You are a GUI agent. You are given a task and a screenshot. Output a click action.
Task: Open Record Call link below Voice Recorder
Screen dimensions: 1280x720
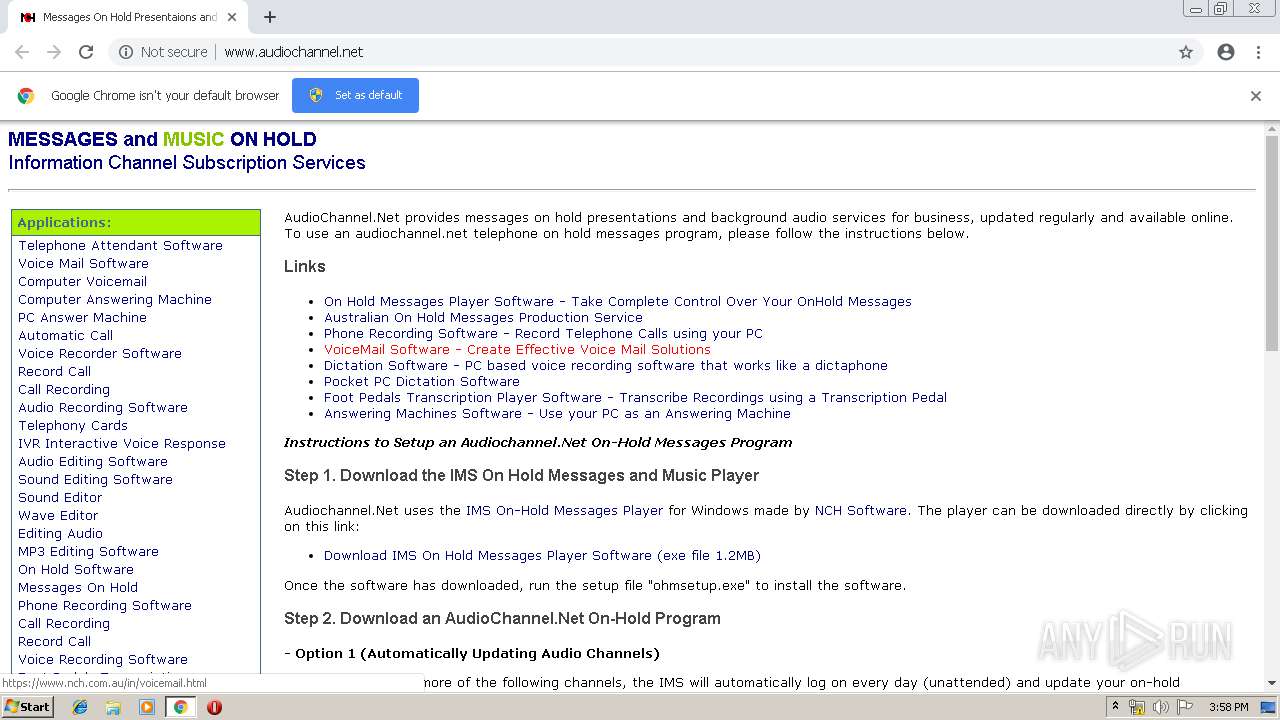click(54, 371)
